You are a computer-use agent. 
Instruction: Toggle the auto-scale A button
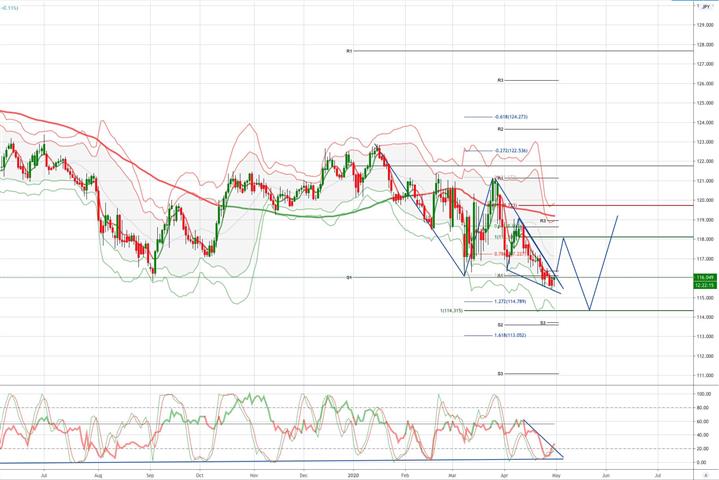click(x=706, y=475)
